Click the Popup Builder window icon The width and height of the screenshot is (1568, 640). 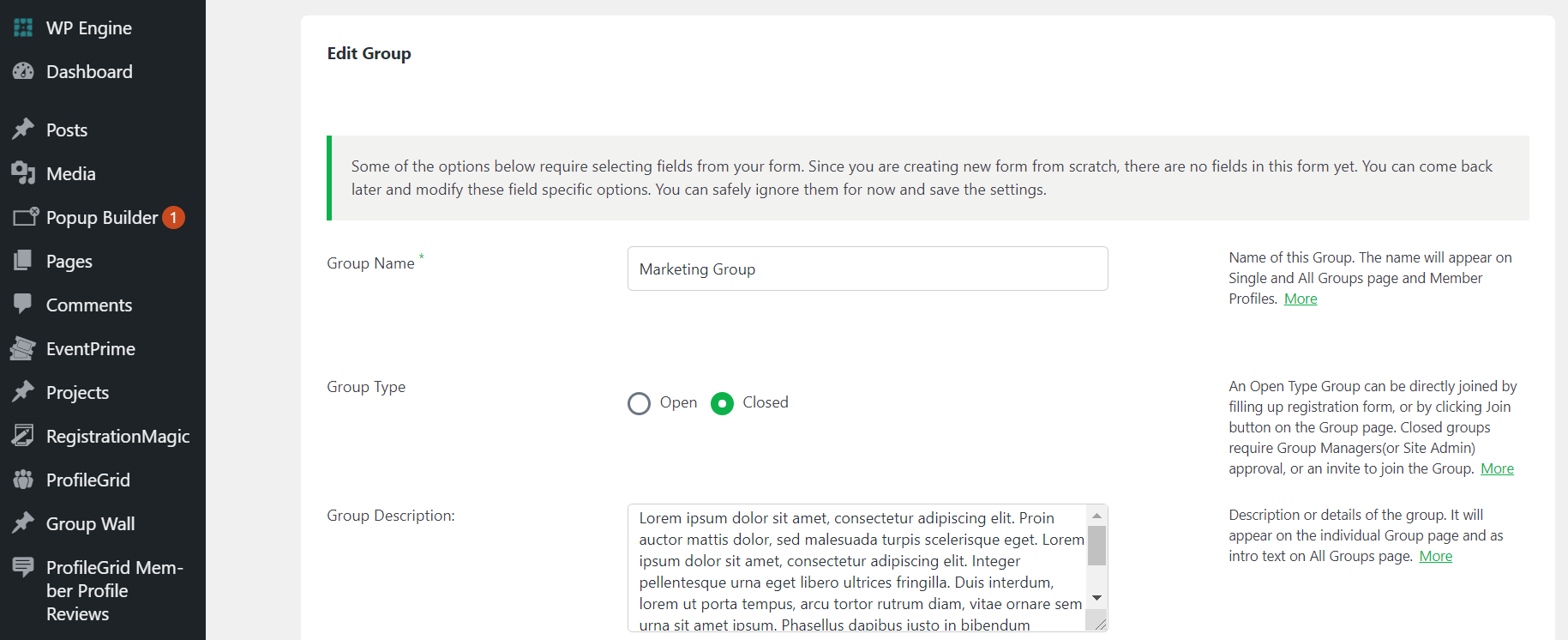[25, 217]
